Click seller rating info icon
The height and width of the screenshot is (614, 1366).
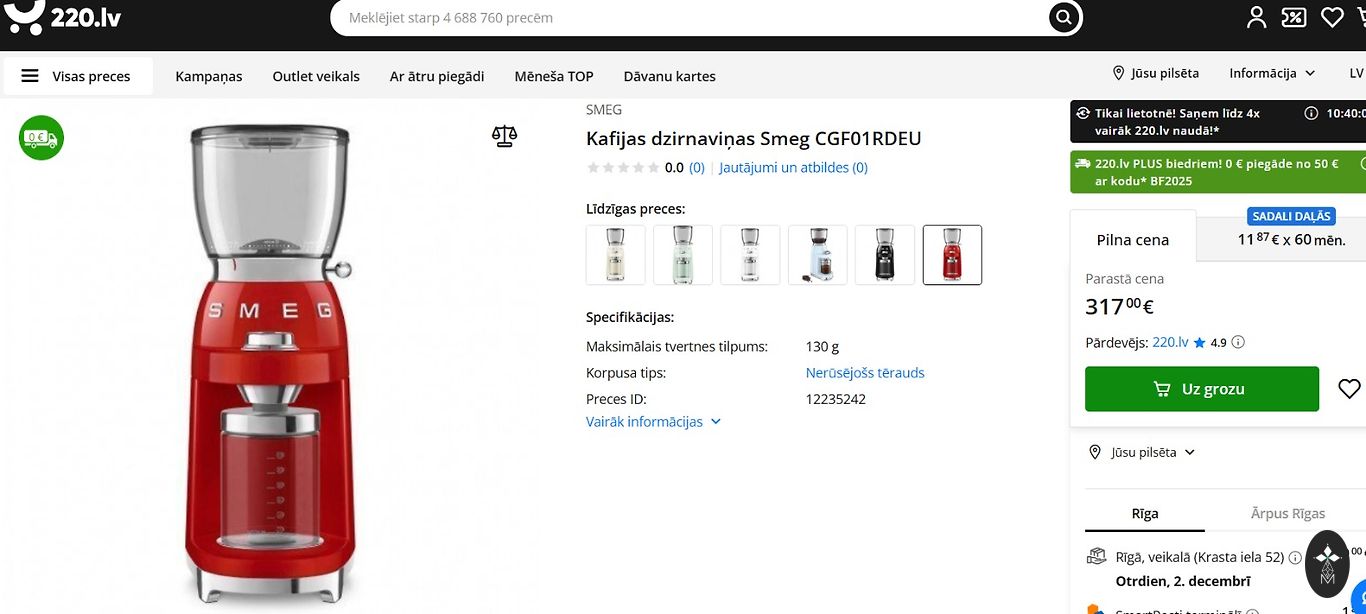click(1238, 342)
